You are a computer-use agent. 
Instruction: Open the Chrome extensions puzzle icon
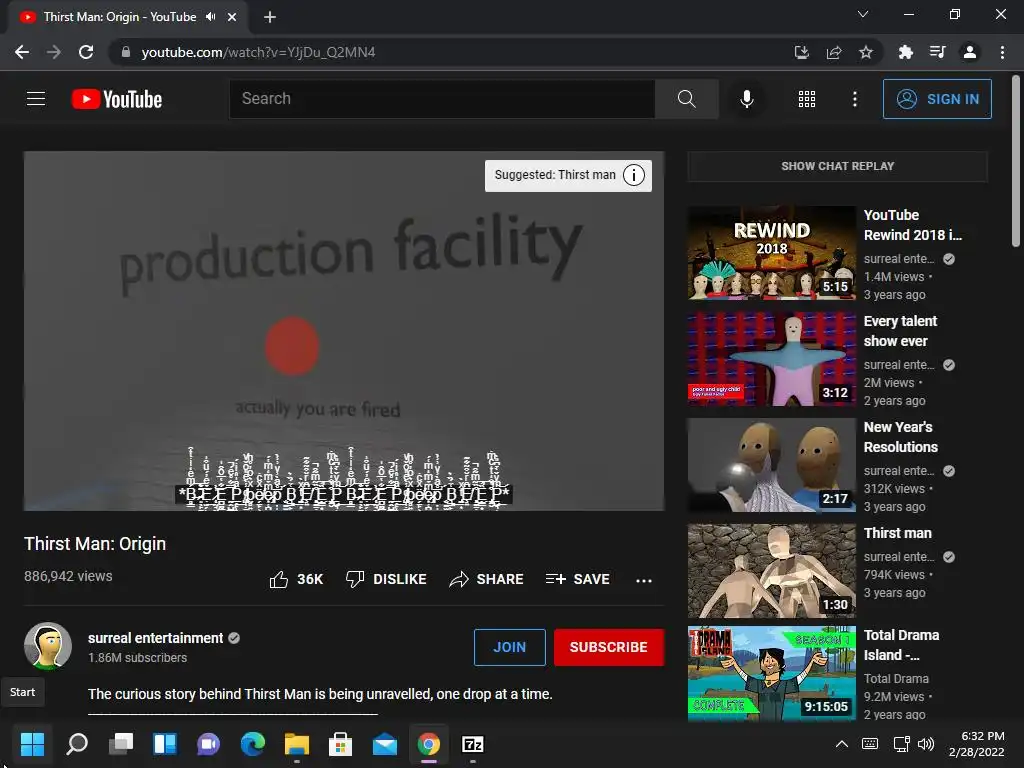tap(906, 52)
